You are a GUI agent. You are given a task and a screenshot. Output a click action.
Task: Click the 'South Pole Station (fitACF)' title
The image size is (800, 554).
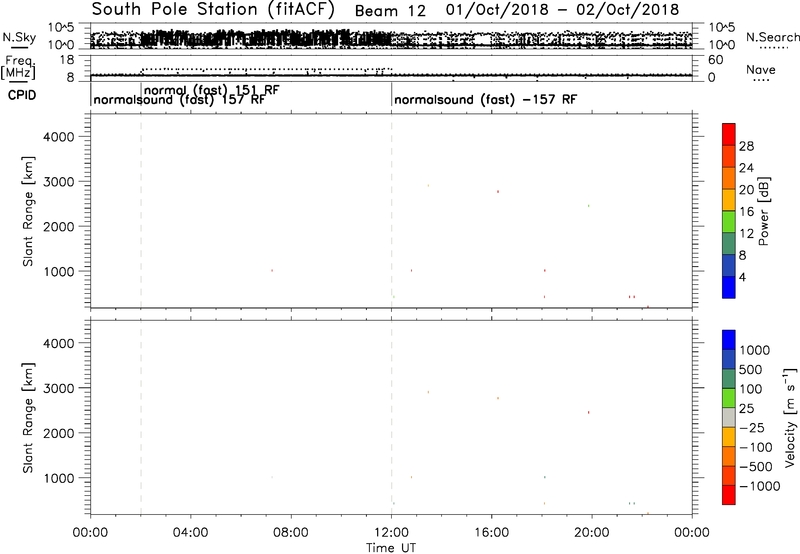[212, 10]
